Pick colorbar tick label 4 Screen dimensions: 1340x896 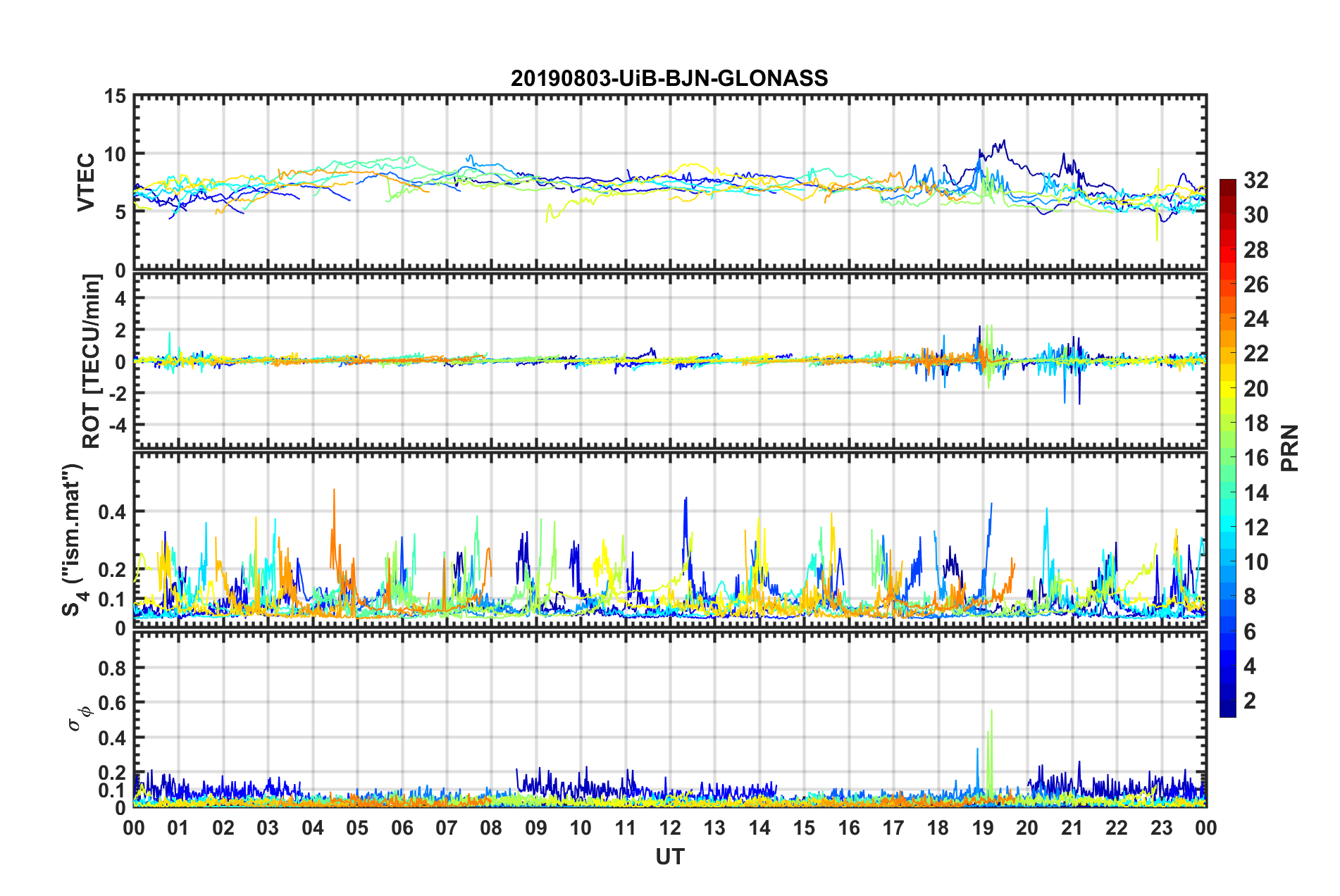tap(1250, 666)
